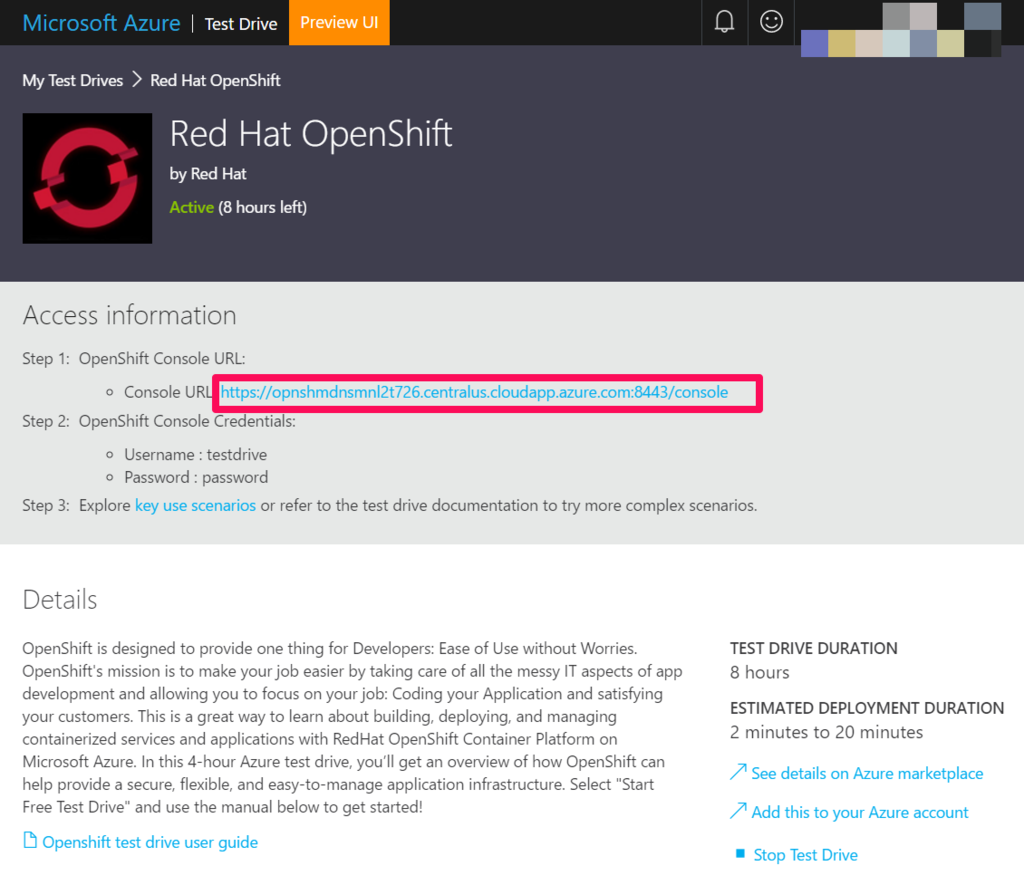Click the 'Active' status text
The height and width of the screenshot is (885, 1024).
[x=191, y=207]
